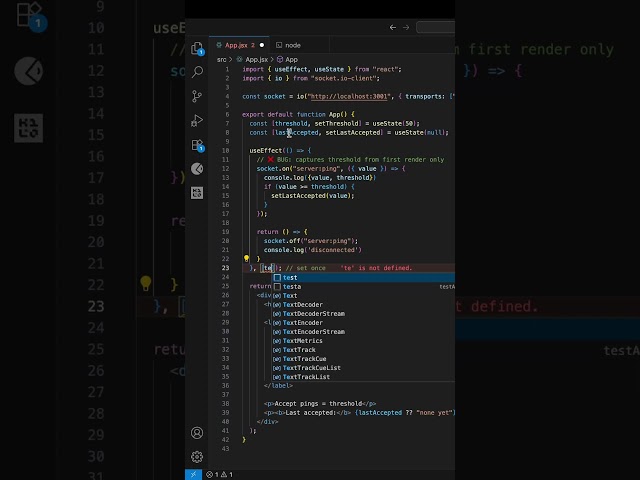Screen dimensions: 640x480
Task: Click line number 23 in the gutter
Action: point(225,268)
